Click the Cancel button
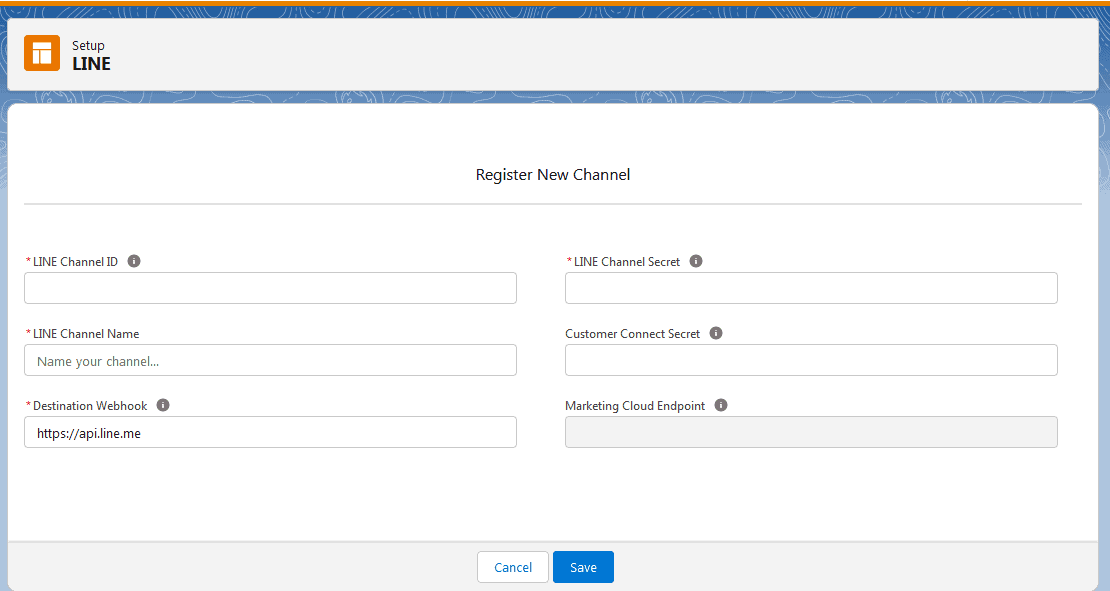The width and height of the screenshot is (1110, 591). click(x=512, y=566)
